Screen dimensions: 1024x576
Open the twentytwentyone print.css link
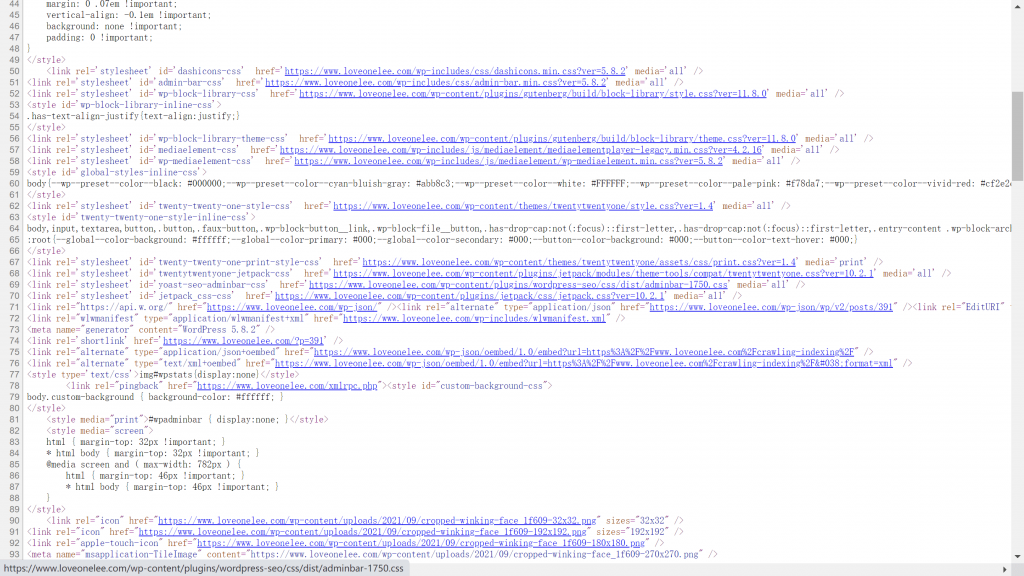coord(579,262)
